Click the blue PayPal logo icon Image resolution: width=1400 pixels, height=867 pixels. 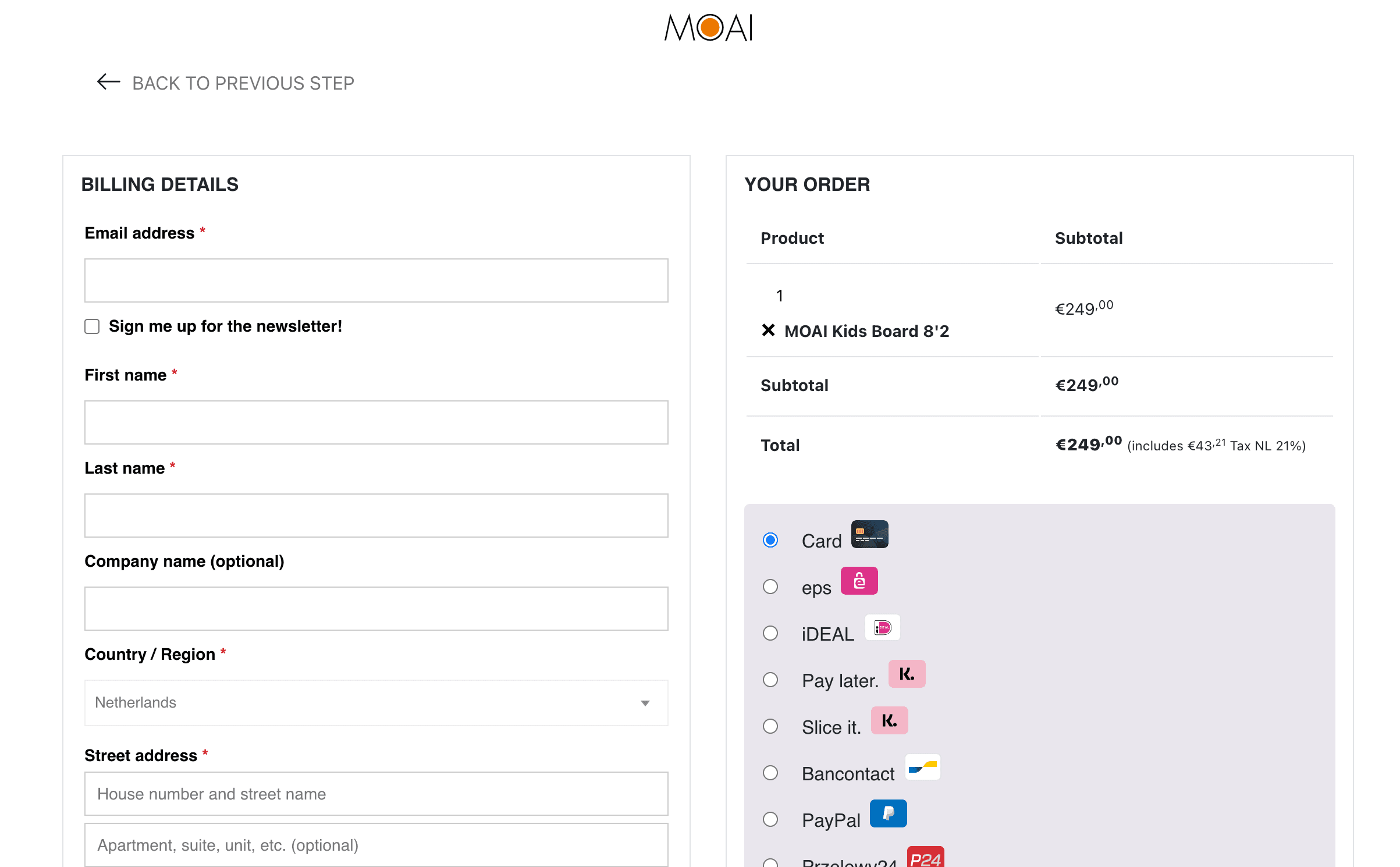[x=888, y=813]
